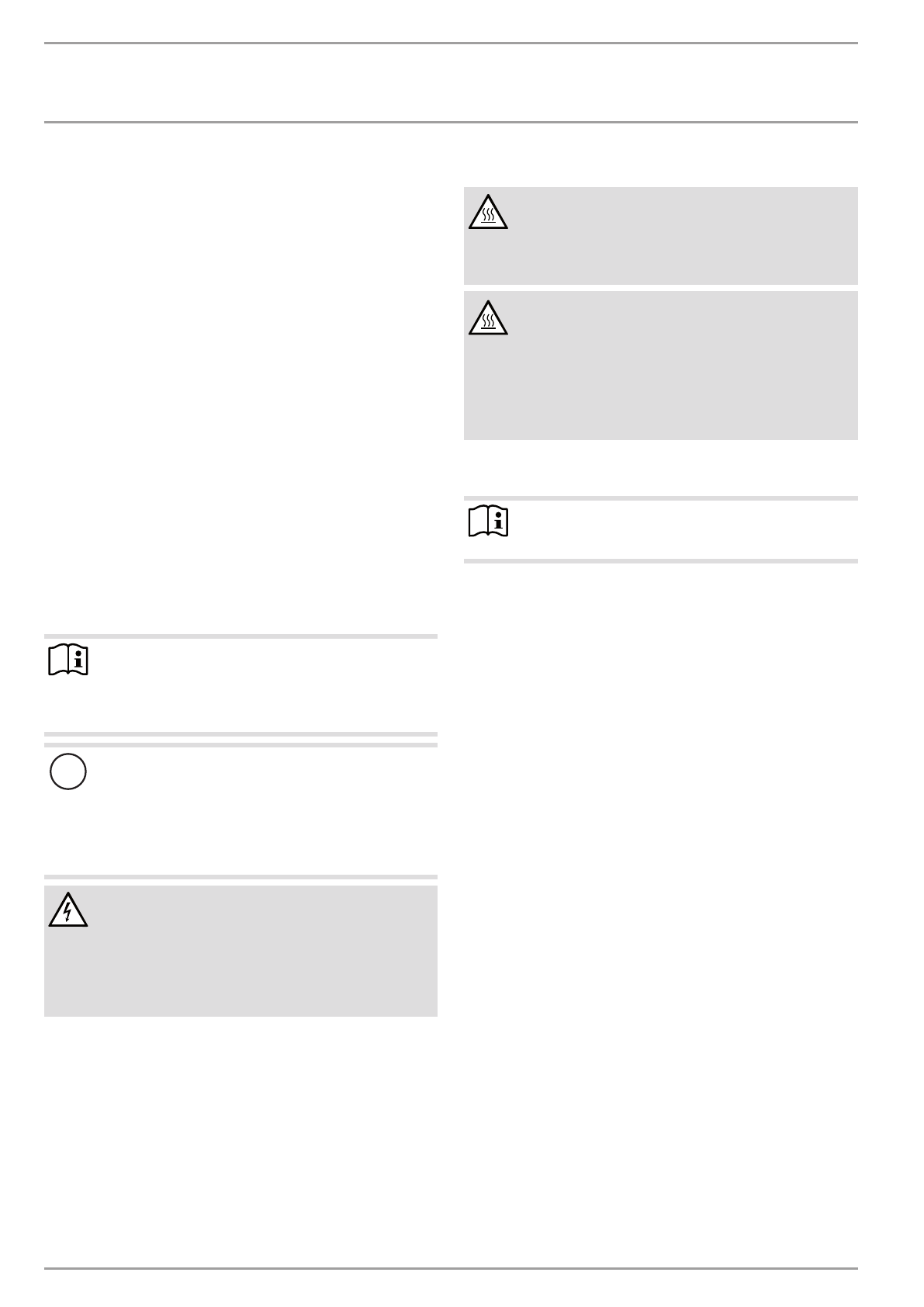Click inside the gray electrical warning box

[x=241, y=951]
